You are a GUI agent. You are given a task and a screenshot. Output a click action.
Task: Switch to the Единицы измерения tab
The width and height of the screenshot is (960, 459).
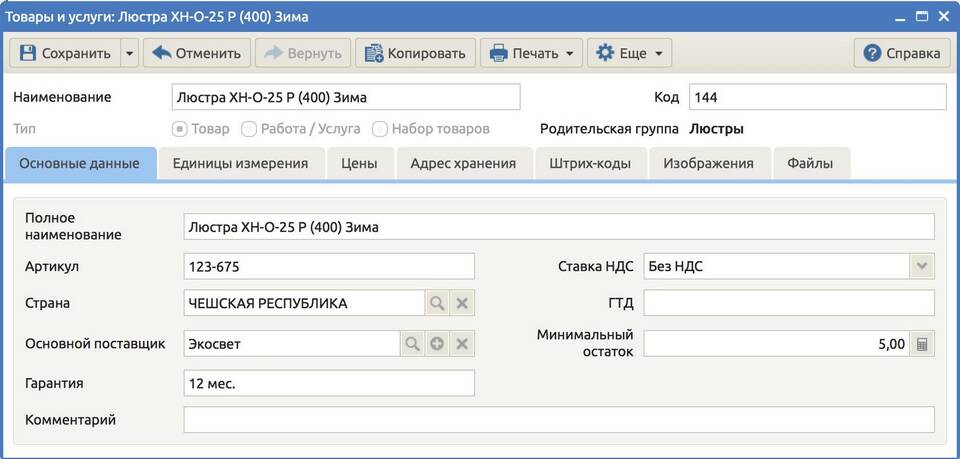[241, 163]
